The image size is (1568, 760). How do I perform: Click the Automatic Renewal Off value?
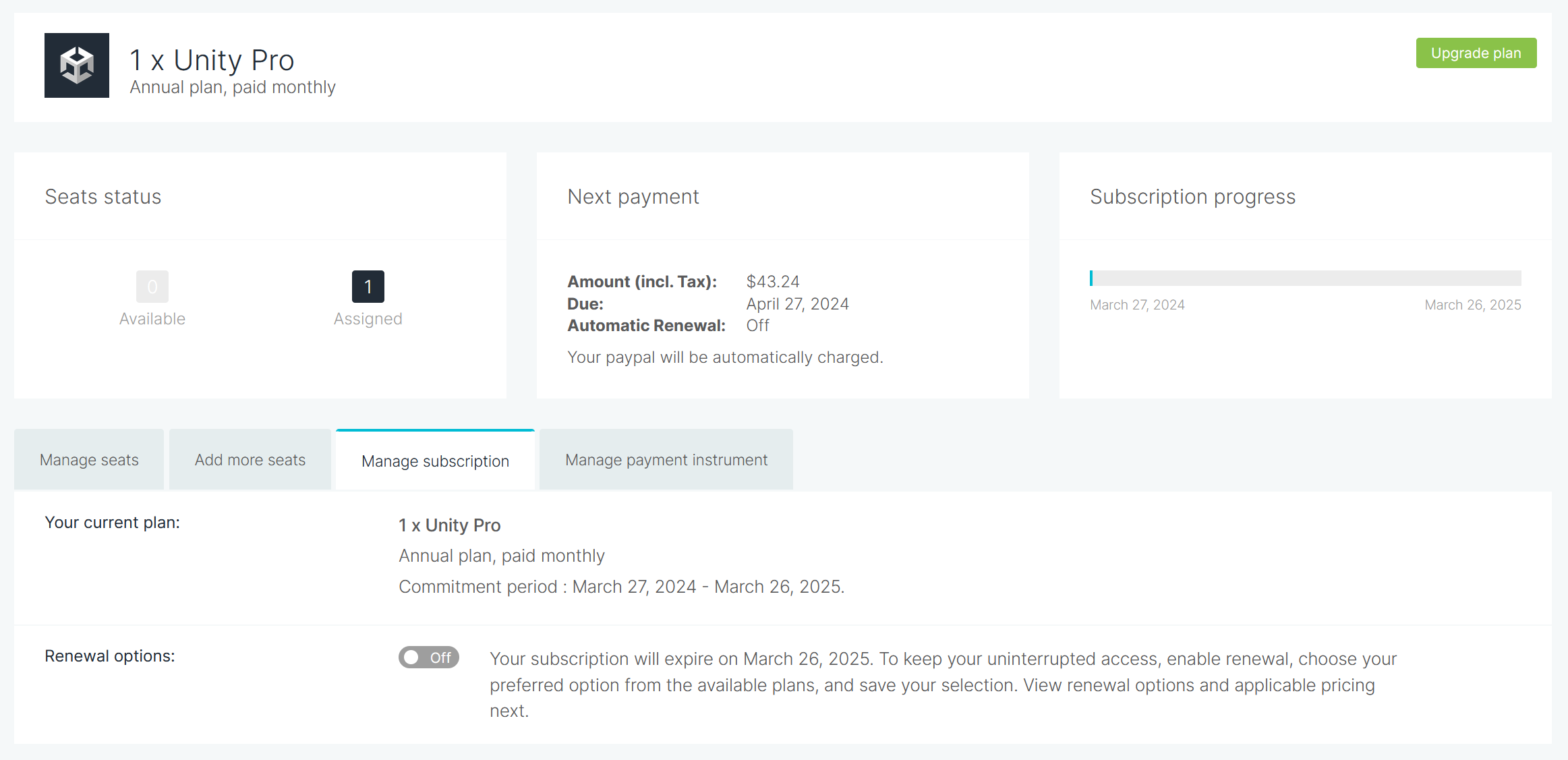pos(757,326)
